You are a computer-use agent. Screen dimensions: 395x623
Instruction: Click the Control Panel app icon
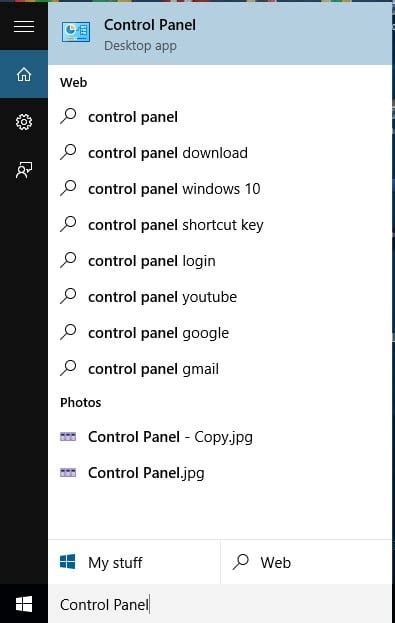point(76,33)
